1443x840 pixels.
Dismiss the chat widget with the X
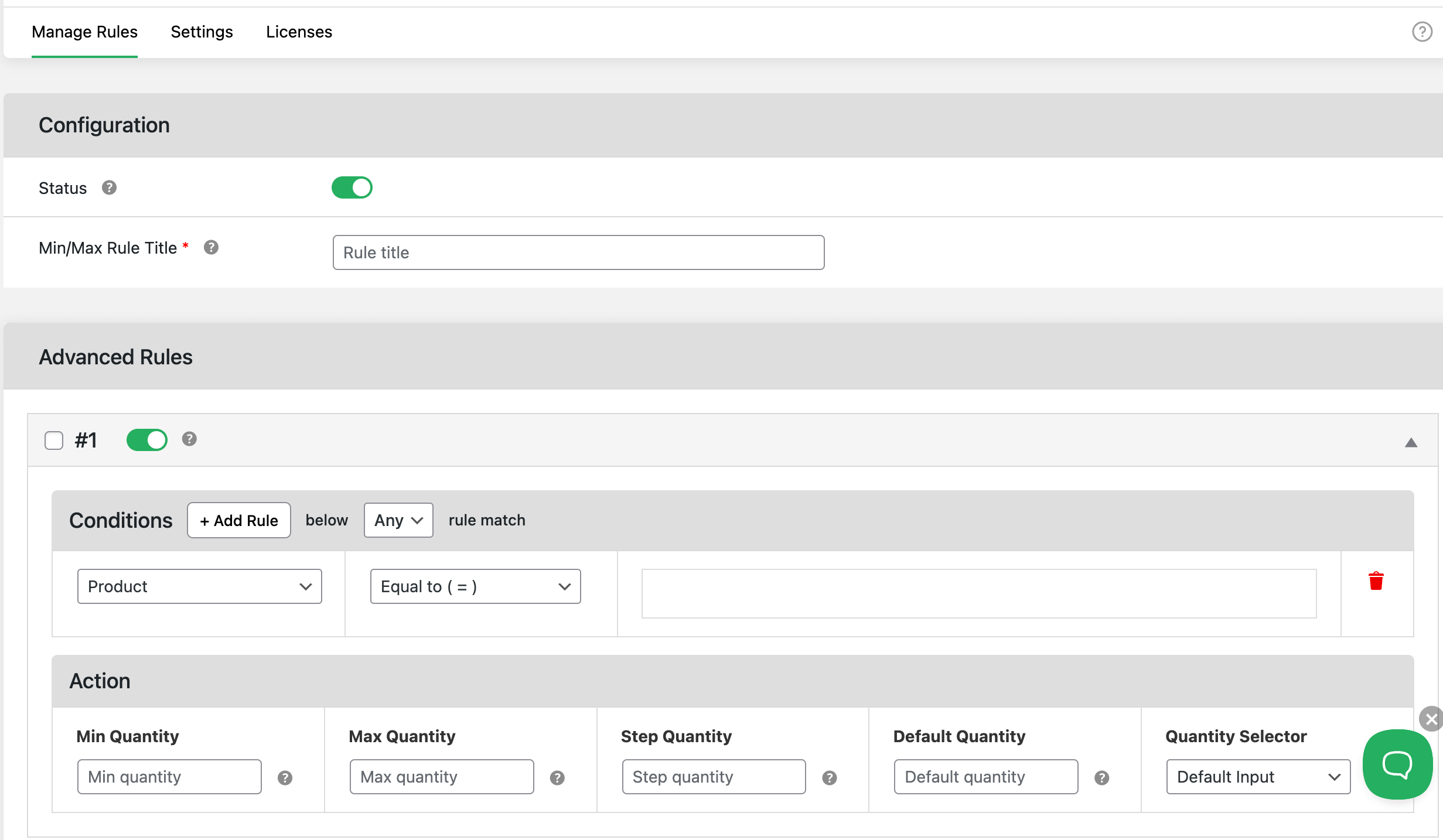(1431, 719)
